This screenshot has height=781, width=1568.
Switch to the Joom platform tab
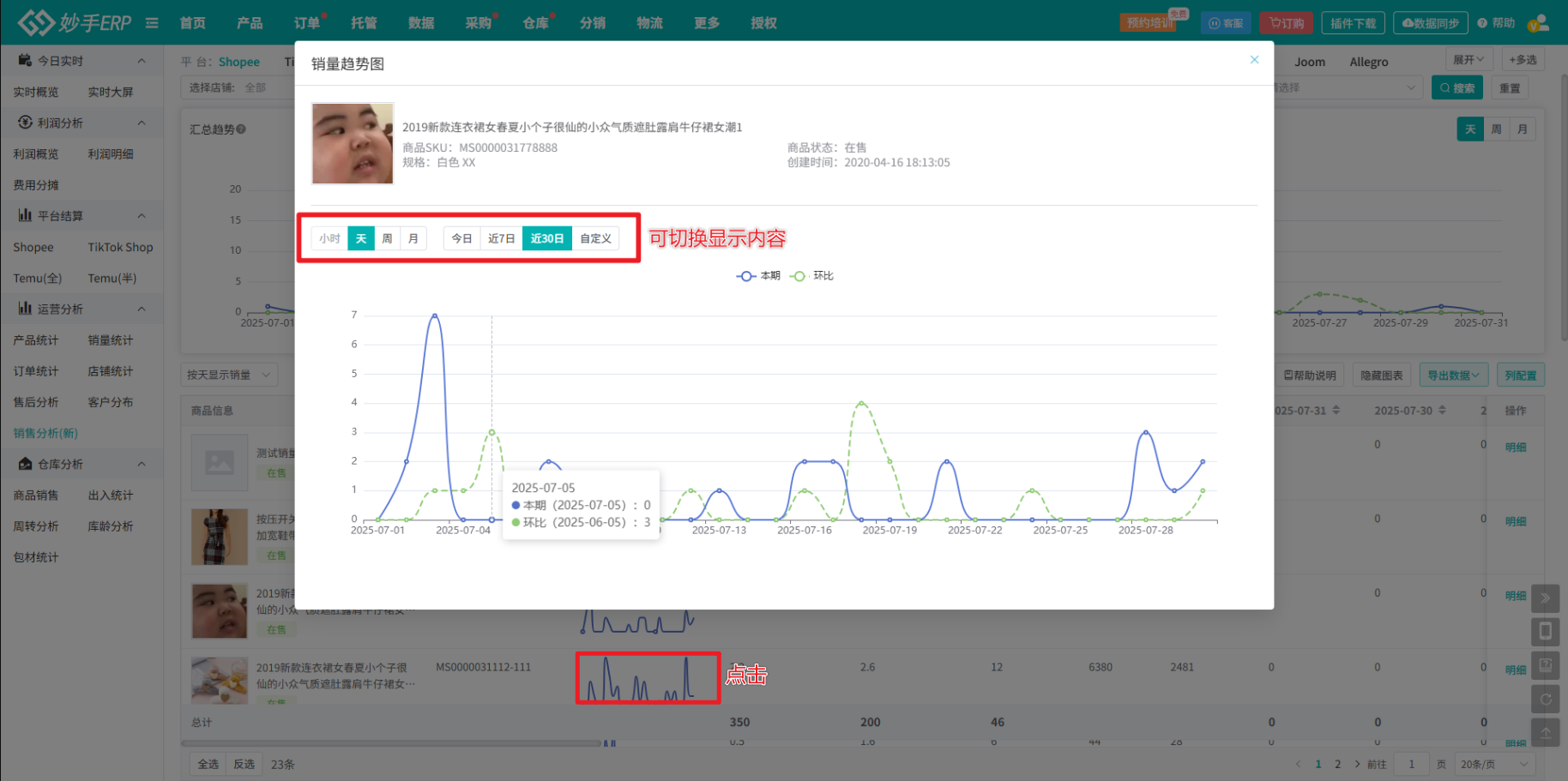1310,62
